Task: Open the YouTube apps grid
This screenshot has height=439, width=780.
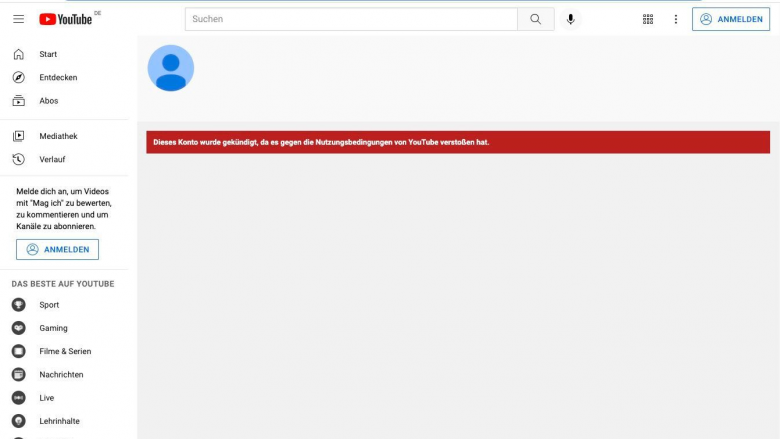Action: click(648, 19)
